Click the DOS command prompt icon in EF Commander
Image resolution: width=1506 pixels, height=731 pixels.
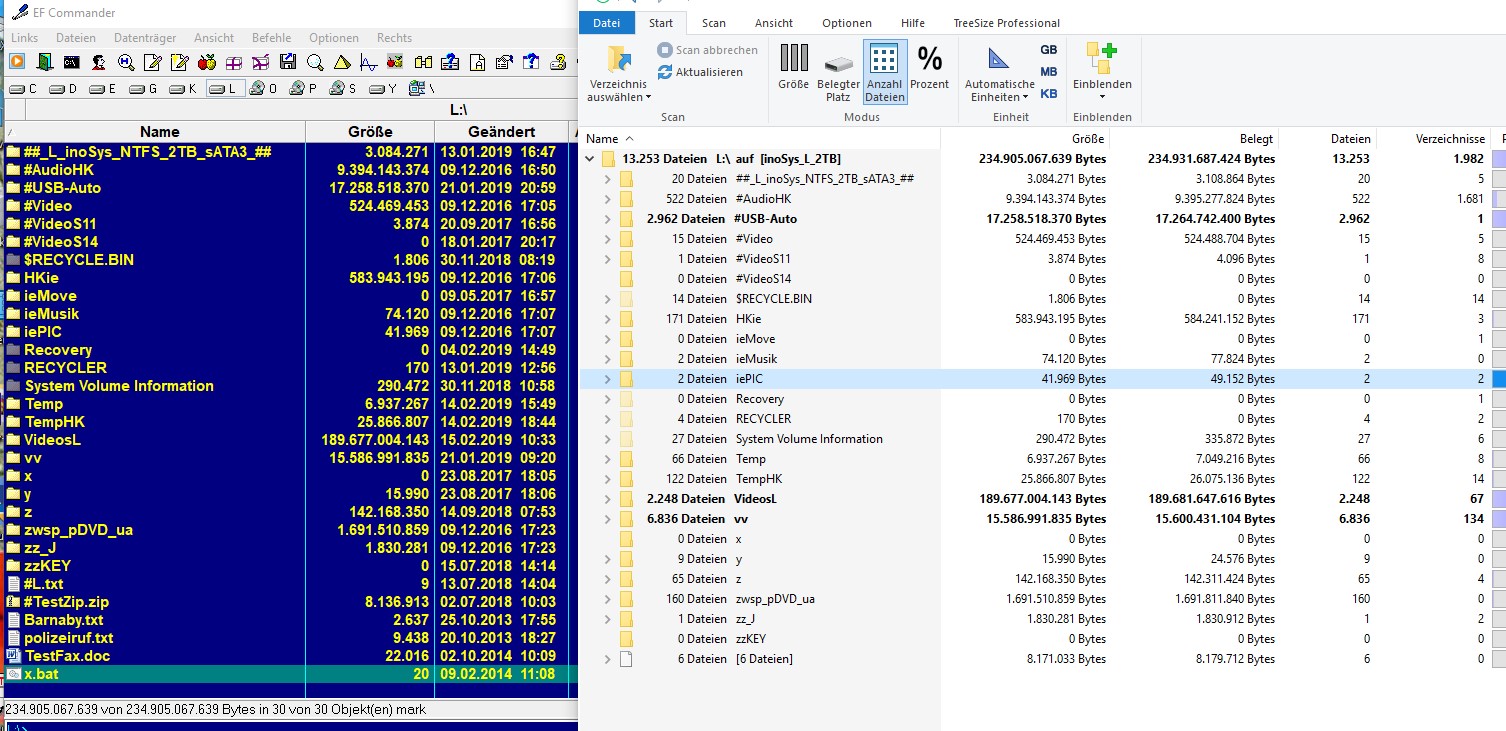71,62
